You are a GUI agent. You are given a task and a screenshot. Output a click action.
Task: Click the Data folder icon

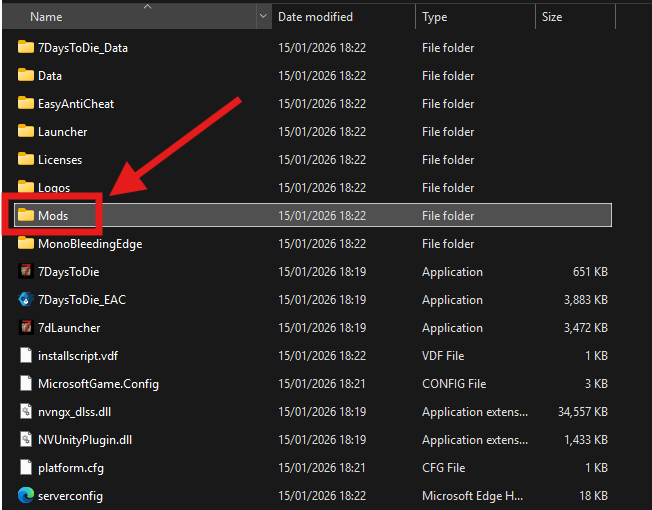point(26,75)
